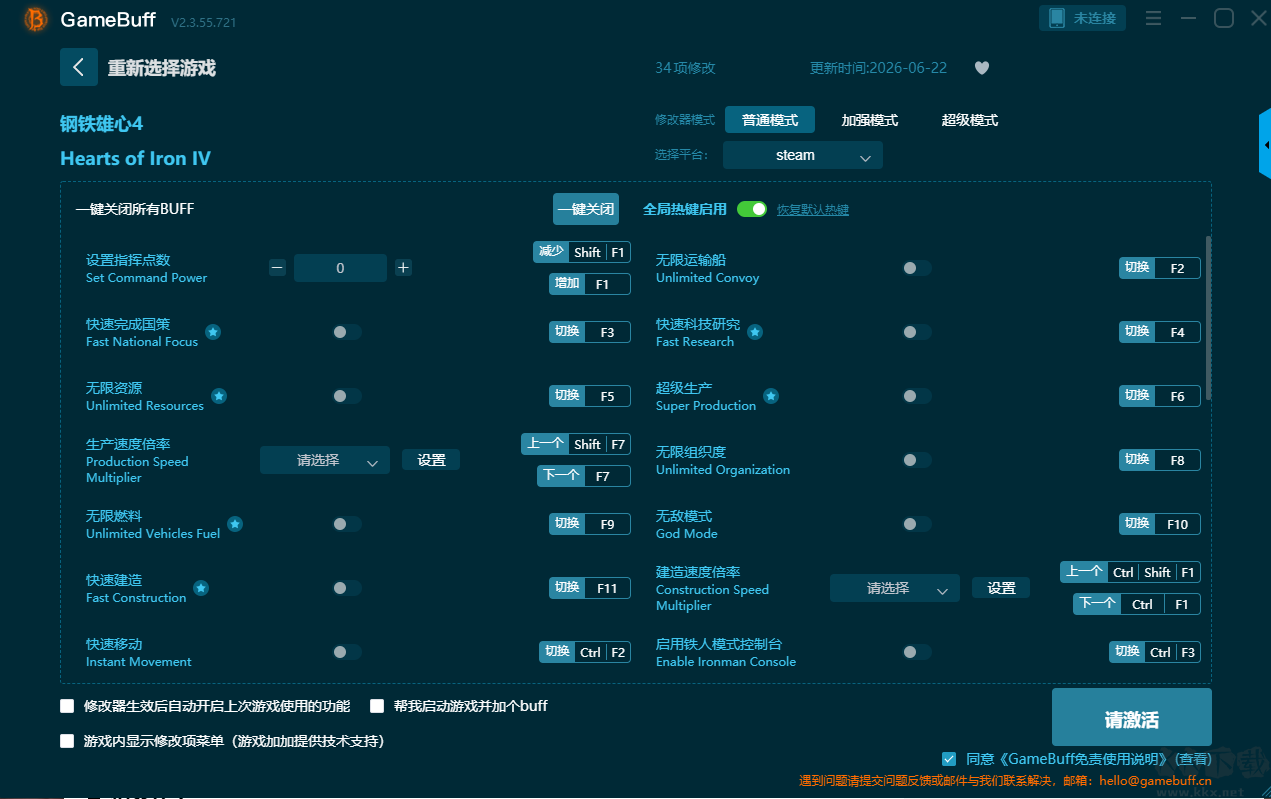The width and height of the screenshot is (1271, 799).
Task: Click star badge next to Super Production
Action: pos(771,396)
